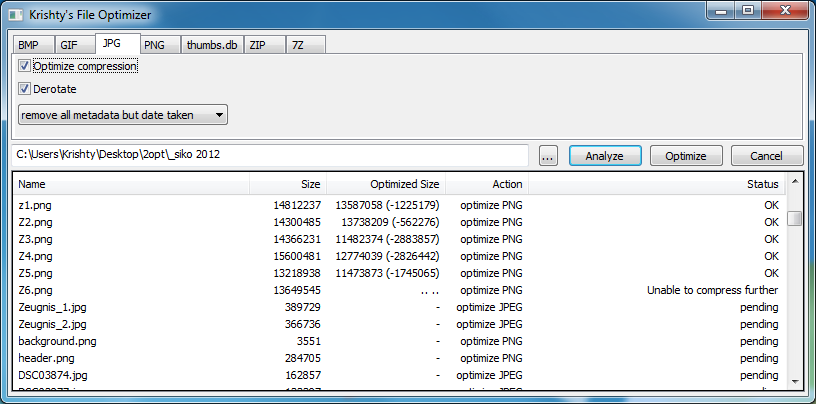Select the thumbs.db tab
Image resolution: width=816 pixels, height=404 pixels.
(210, 45)
